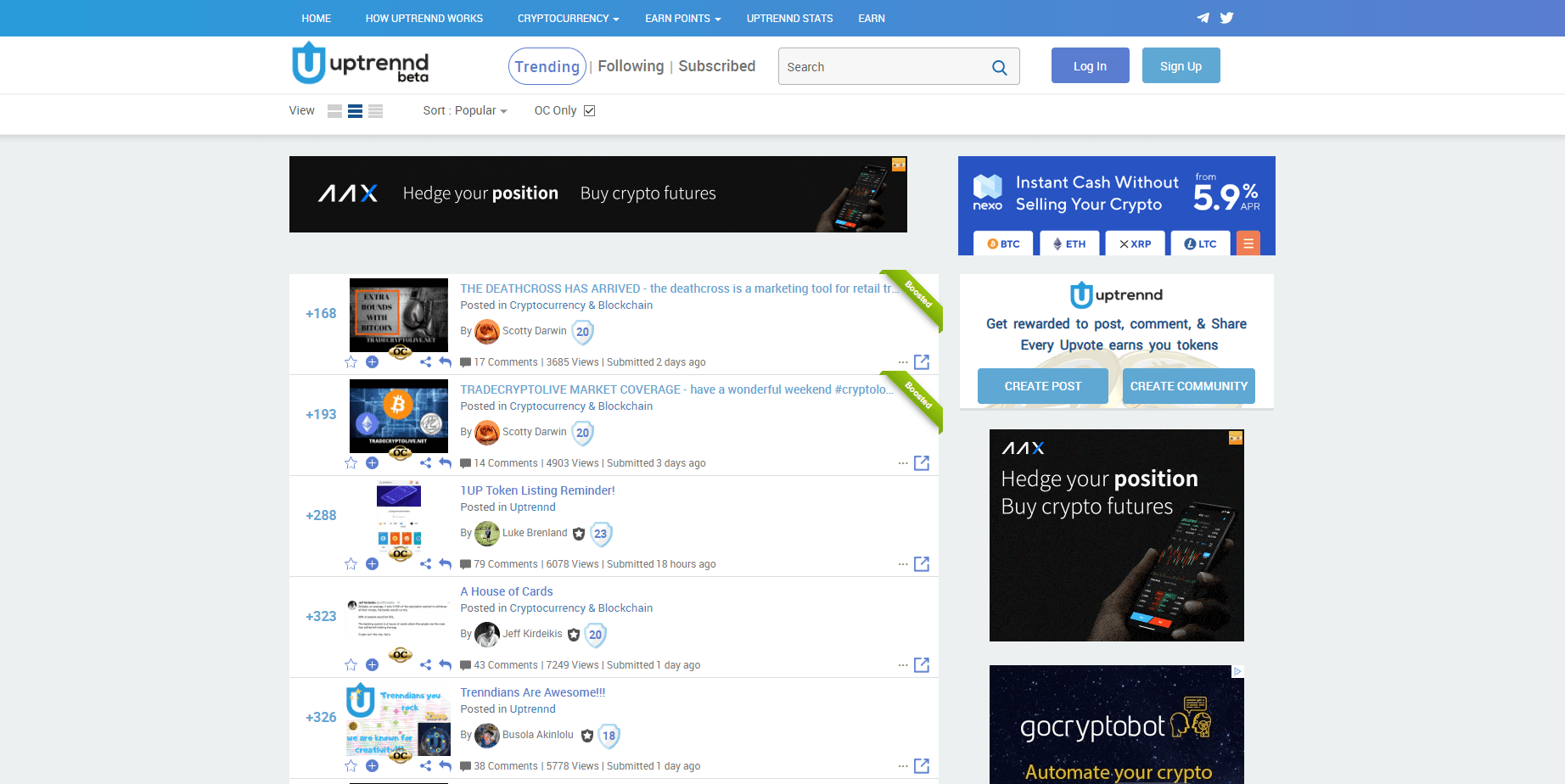1565x784 pixels.
Task: Open more options on A House of Cards
Action: [903, 665]
